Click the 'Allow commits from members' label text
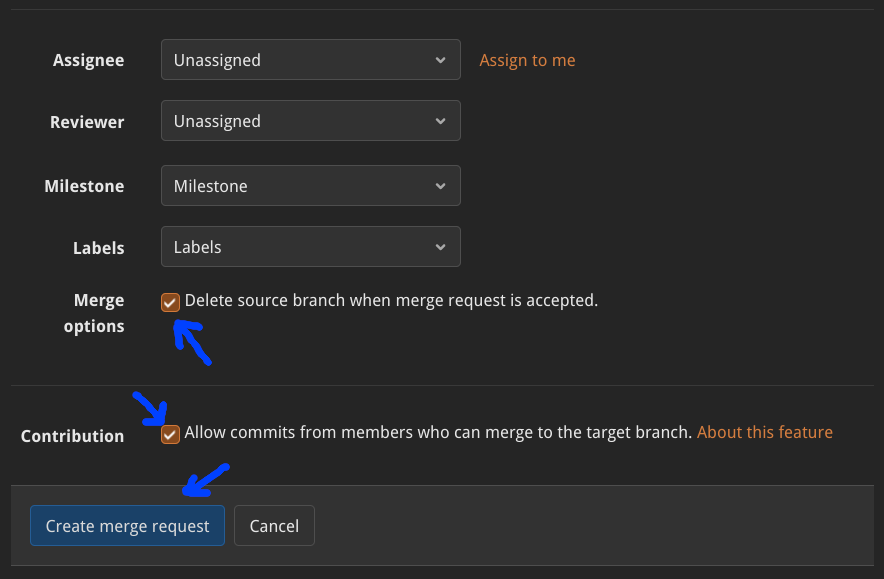 click(438, 432)
